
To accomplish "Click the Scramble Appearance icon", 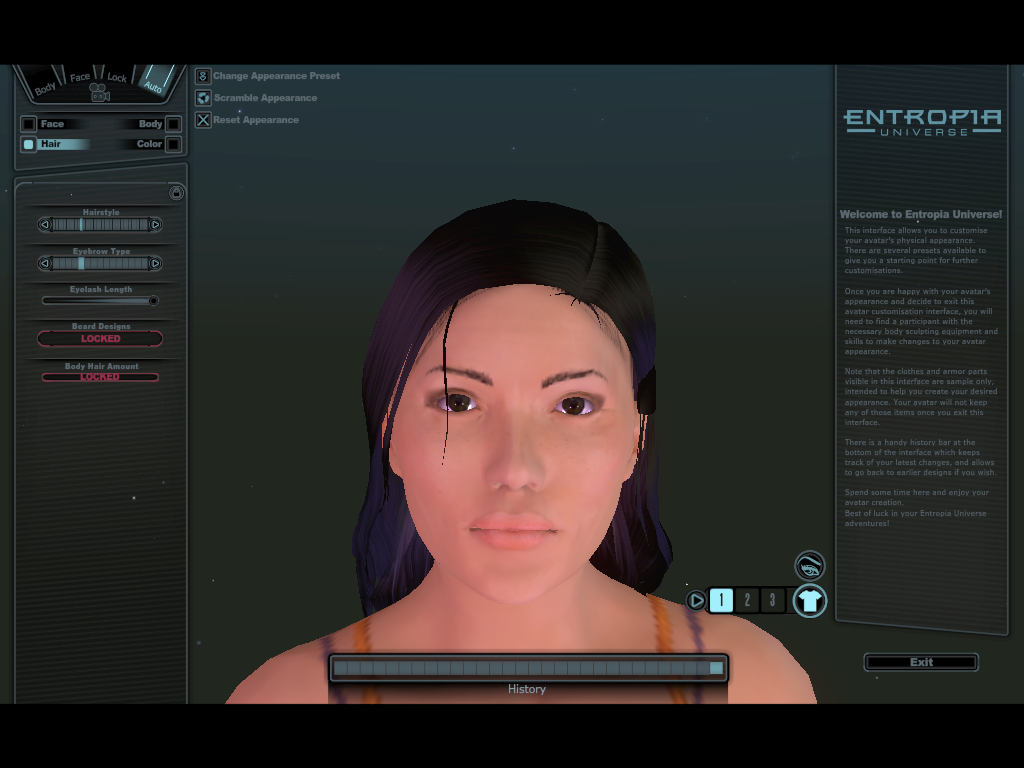I will point(204,97).
